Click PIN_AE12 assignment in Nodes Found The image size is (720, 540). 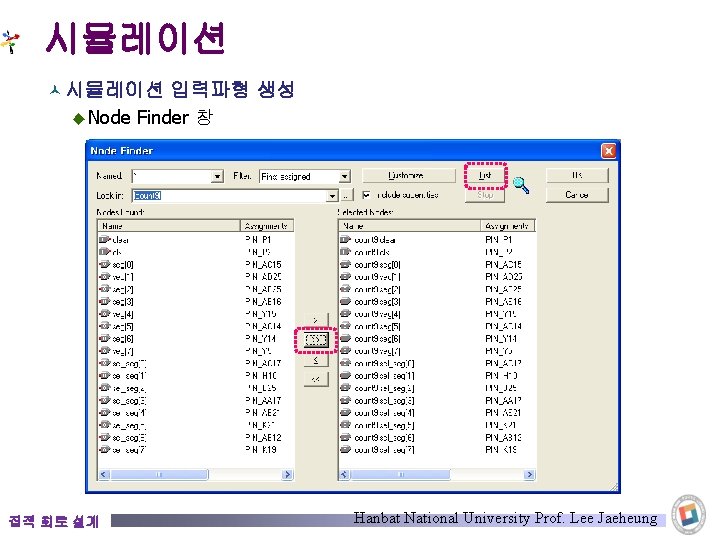point(263,437)
